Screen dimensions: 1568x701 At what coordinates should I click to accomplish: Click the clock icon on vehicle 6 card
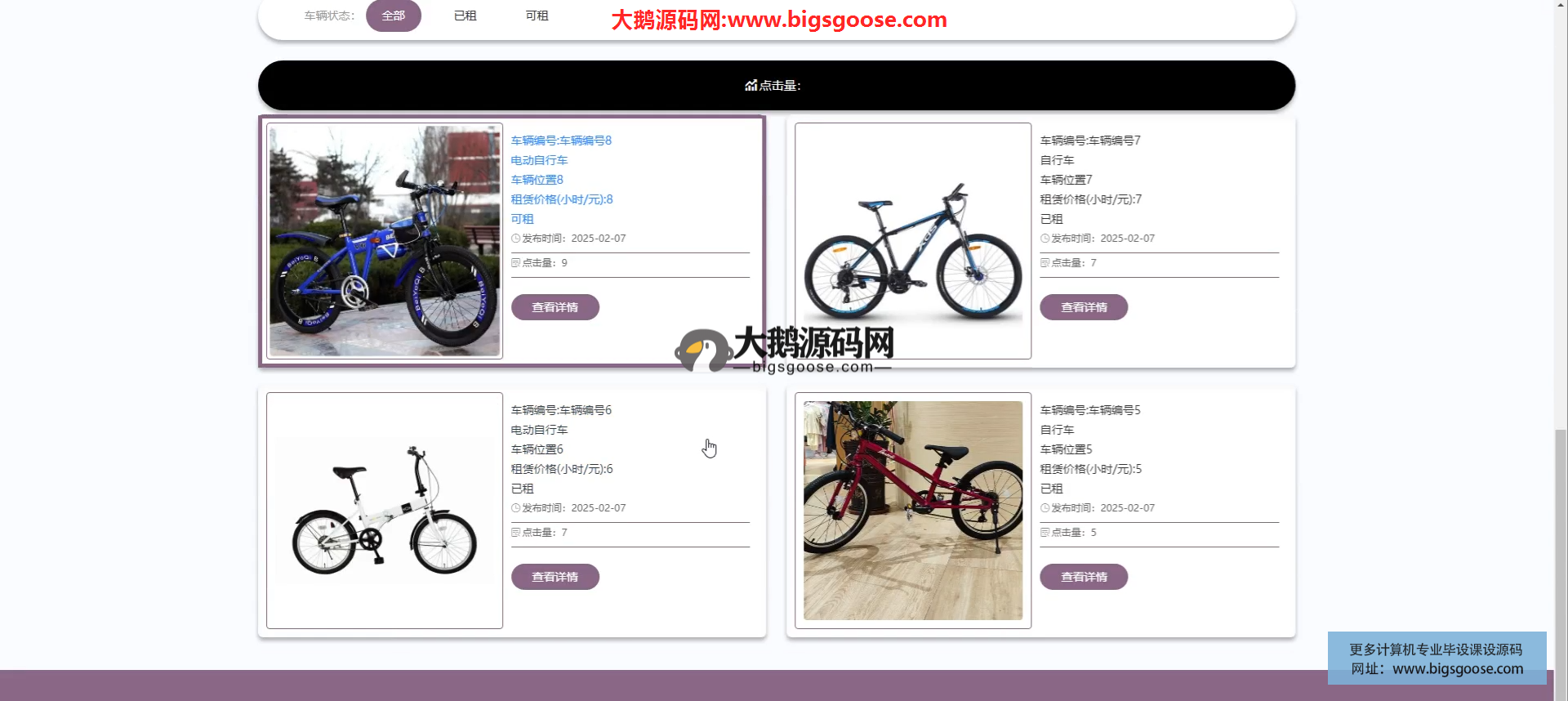point(515,508)
